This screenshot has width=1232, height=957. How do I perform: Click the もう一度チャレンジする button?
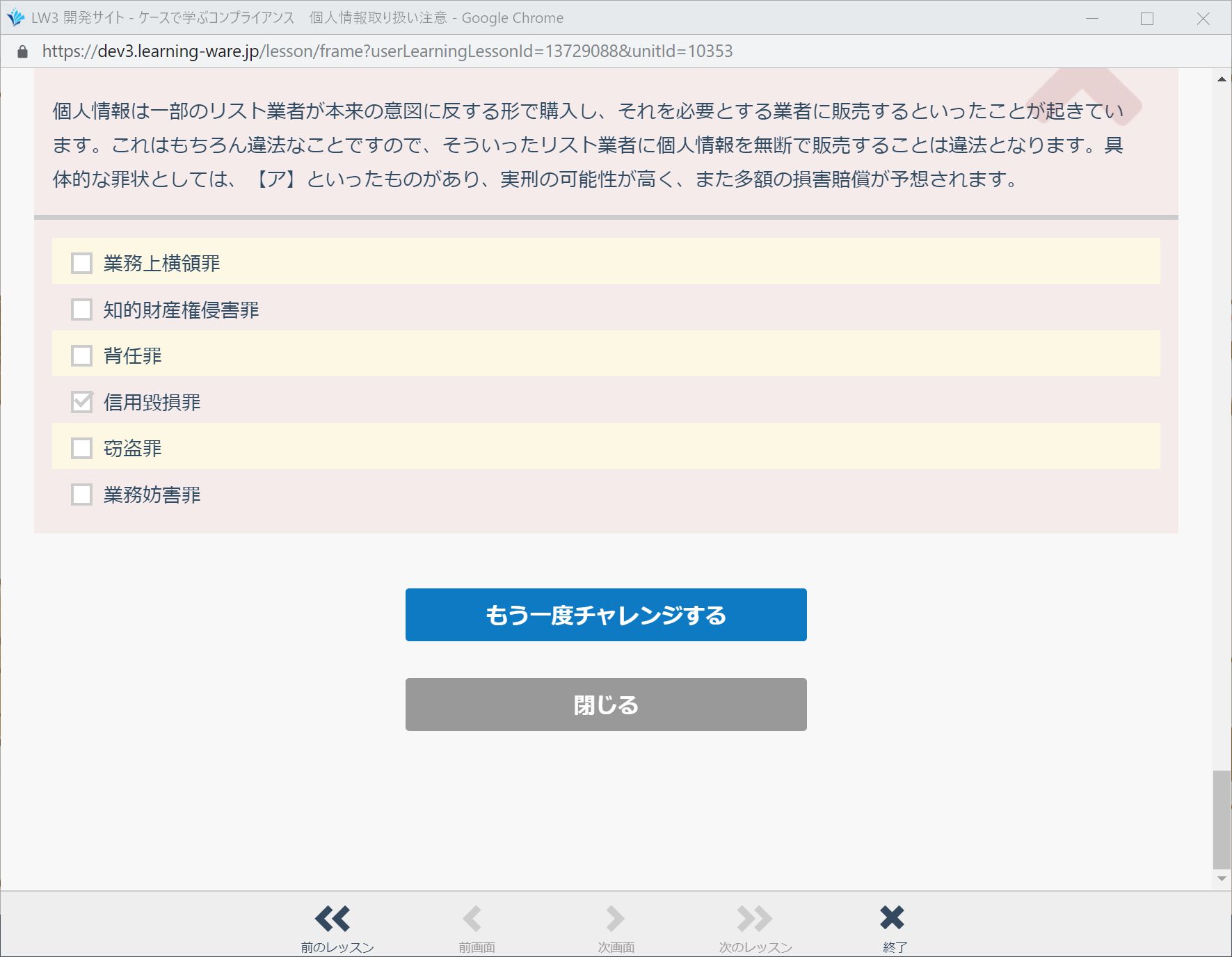click(606, 615)
